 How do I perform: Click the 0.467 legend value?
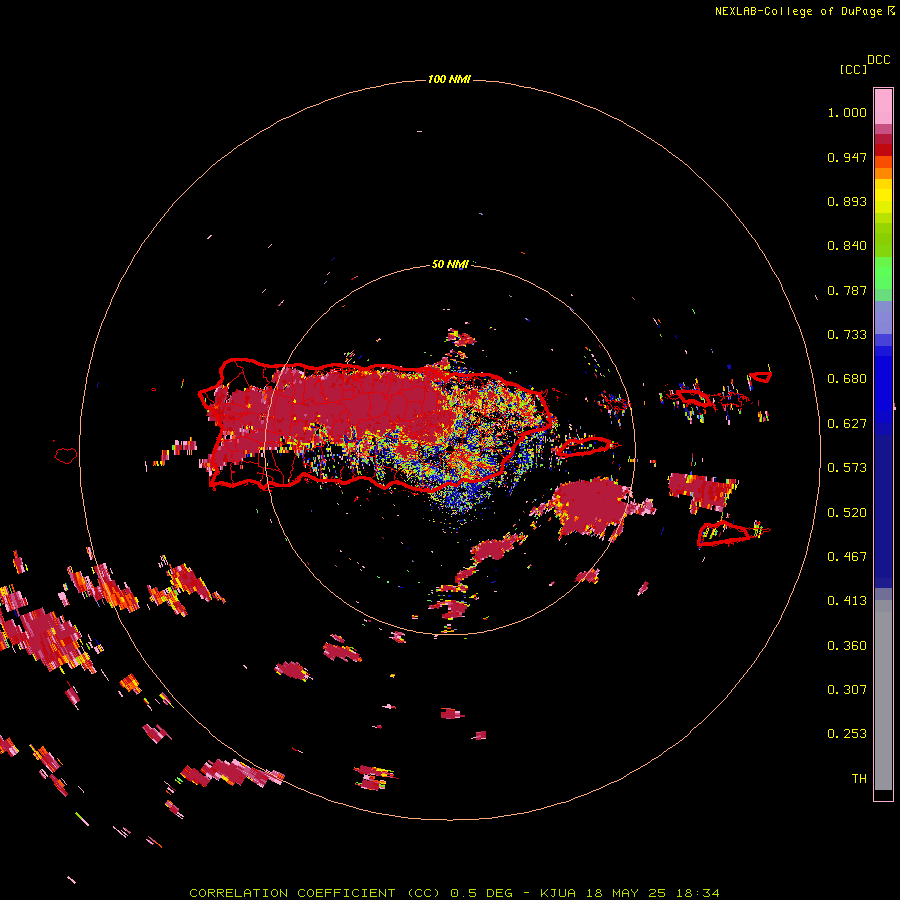847,557
